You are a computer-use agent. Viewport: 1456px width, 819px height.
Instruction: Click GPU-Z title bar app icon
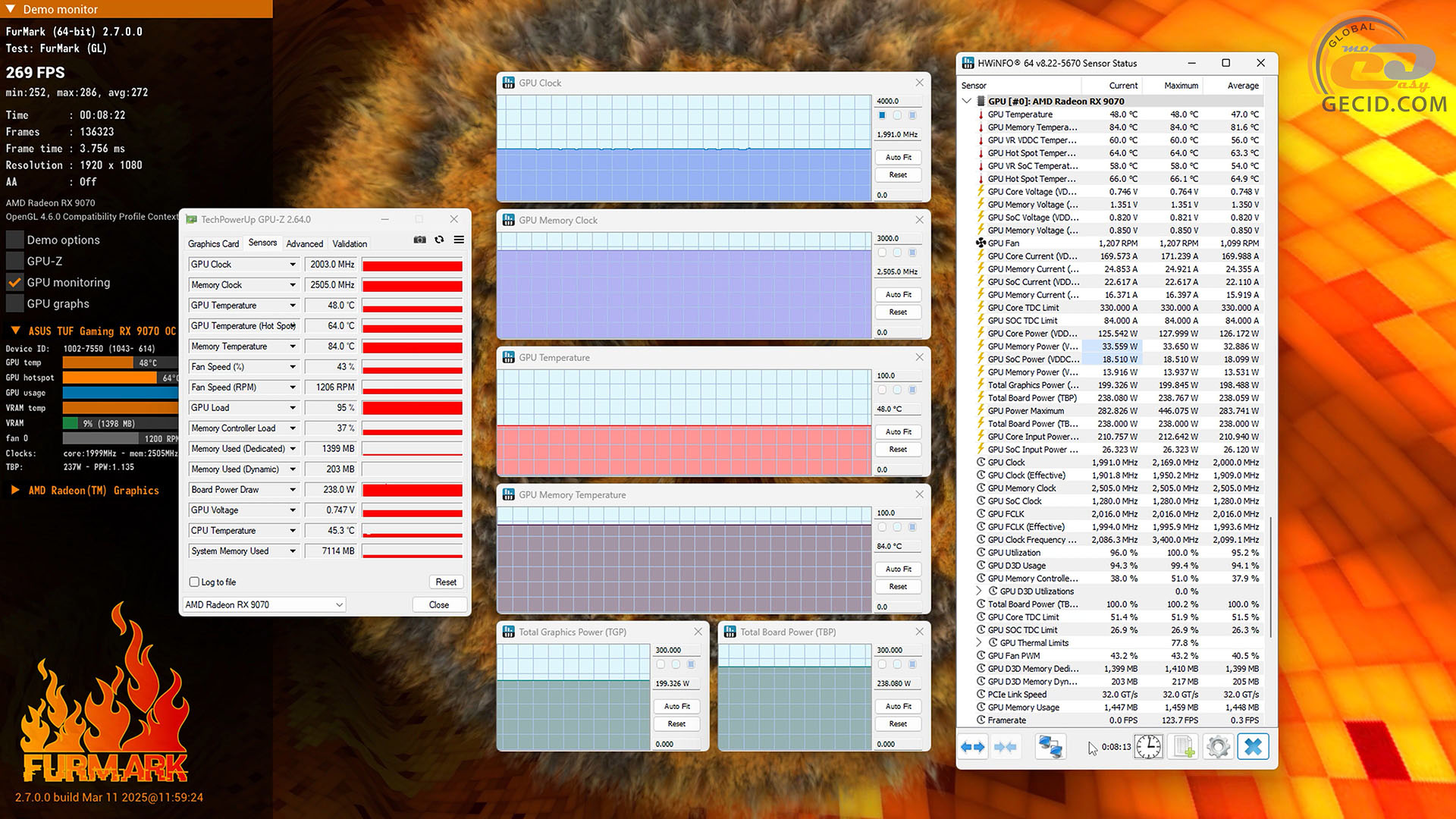pos(191,219)
